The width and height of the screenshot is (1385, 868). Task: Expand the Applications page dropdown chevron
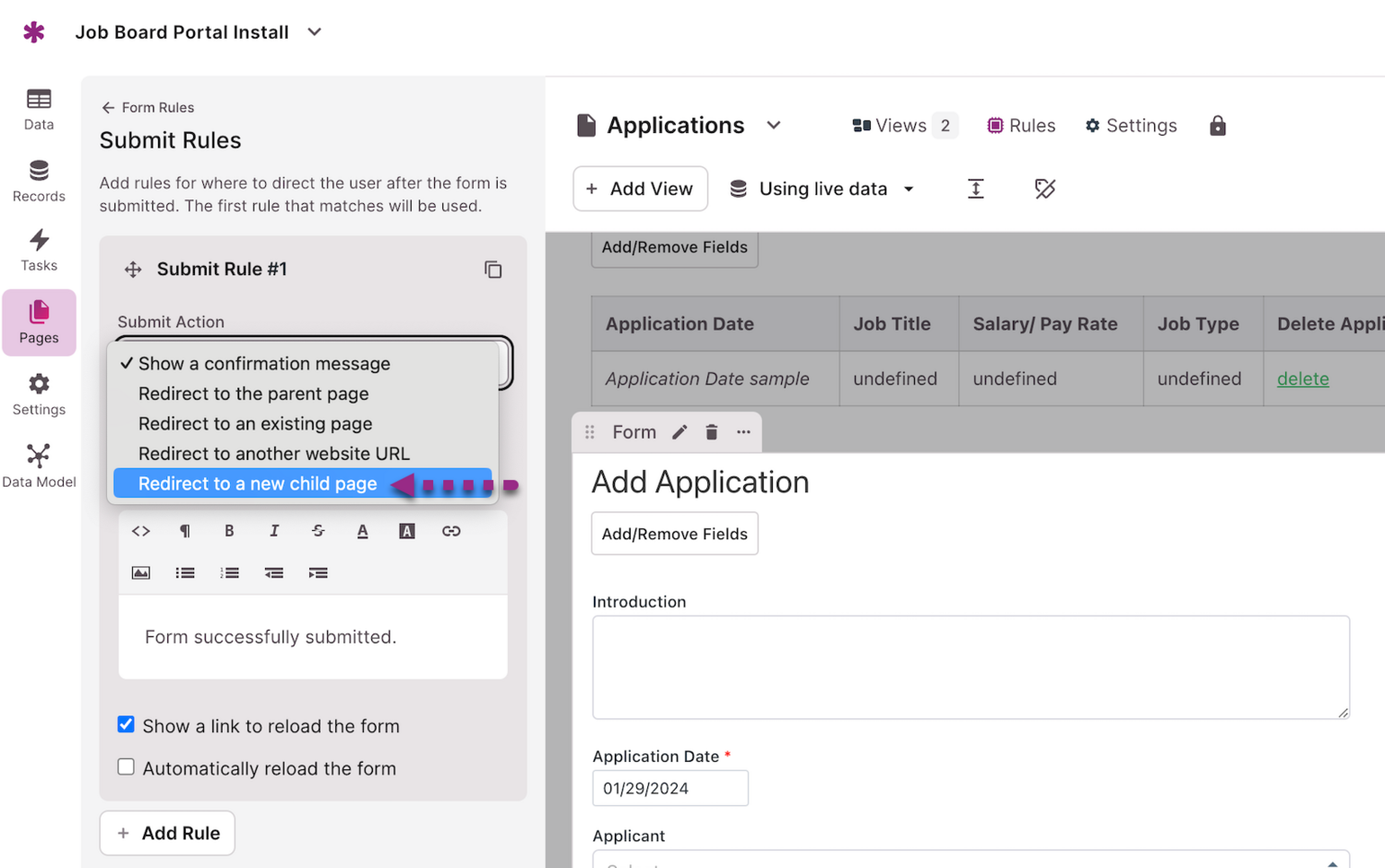coord(774,126)
